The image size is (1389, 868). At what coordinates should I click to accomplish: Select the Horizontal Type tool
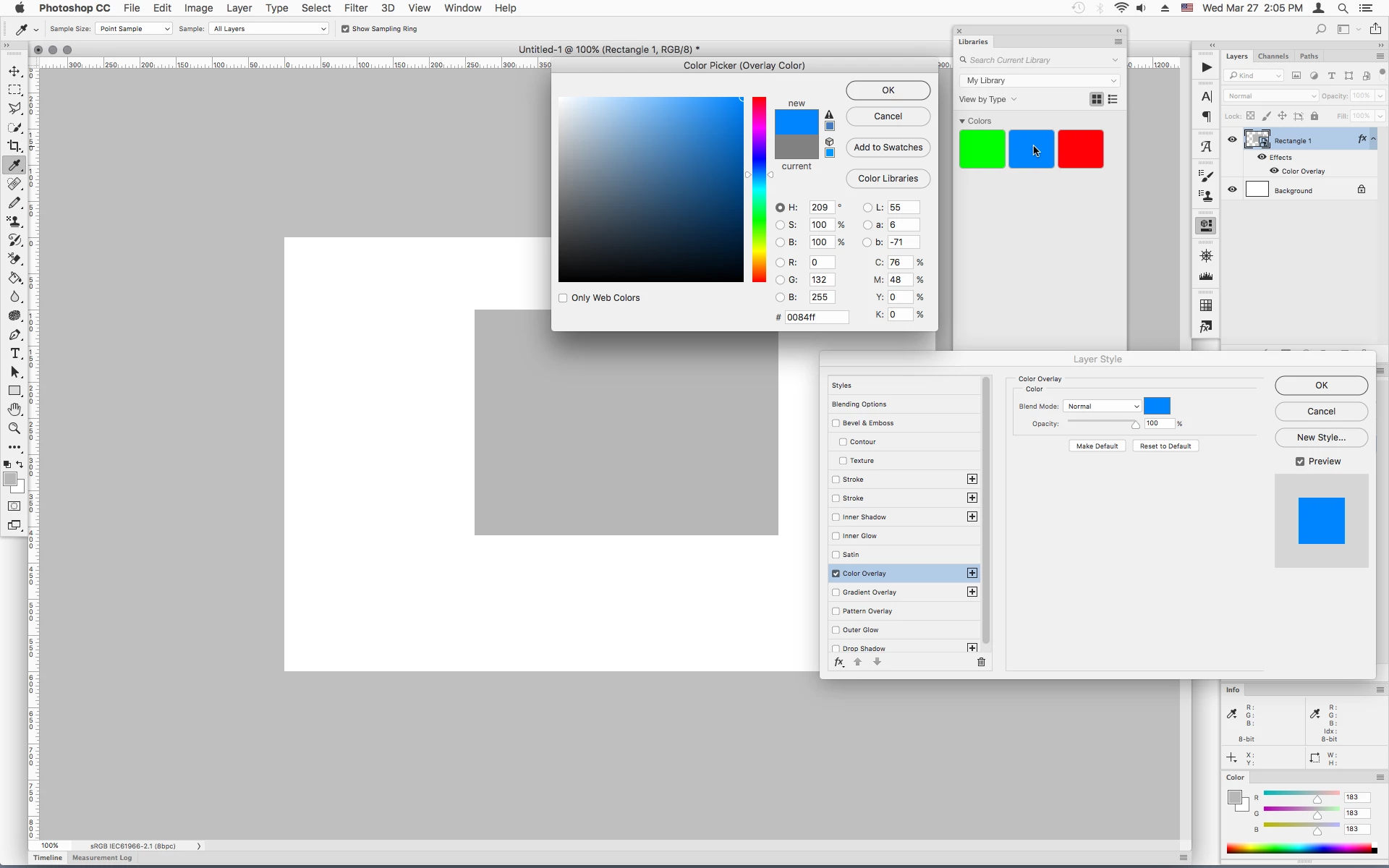click(x=14, y=353)
